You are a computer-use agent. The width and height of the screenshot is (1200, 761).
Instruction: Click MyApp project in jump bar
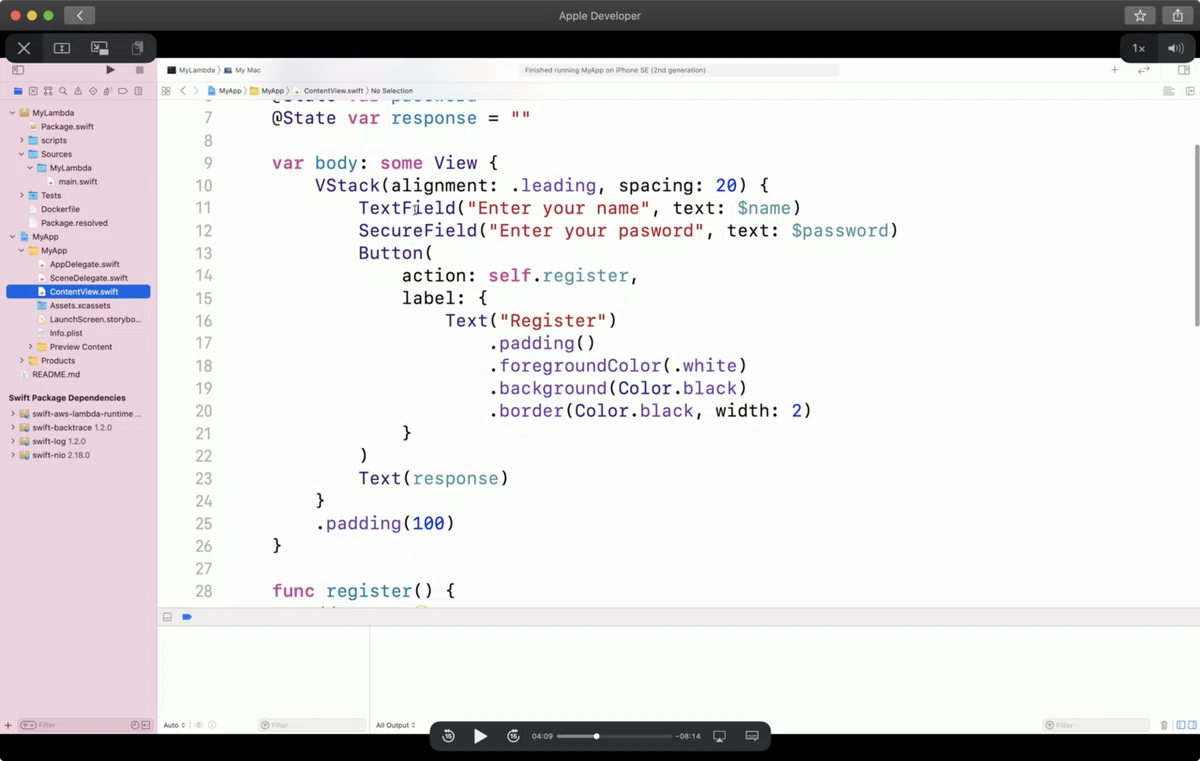(225, 91)
